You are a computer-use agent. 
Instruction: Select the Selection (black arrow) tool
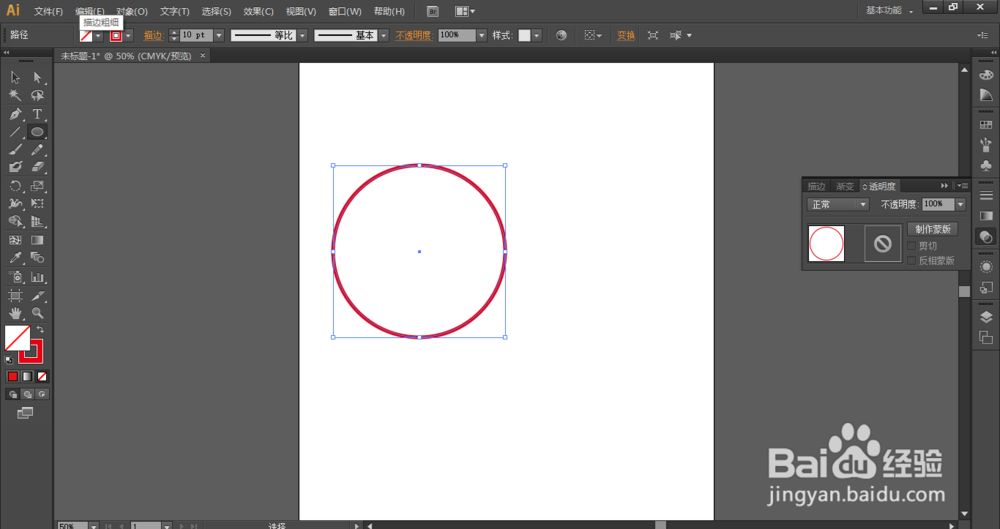pyautogui.click(x=15, y=77)
